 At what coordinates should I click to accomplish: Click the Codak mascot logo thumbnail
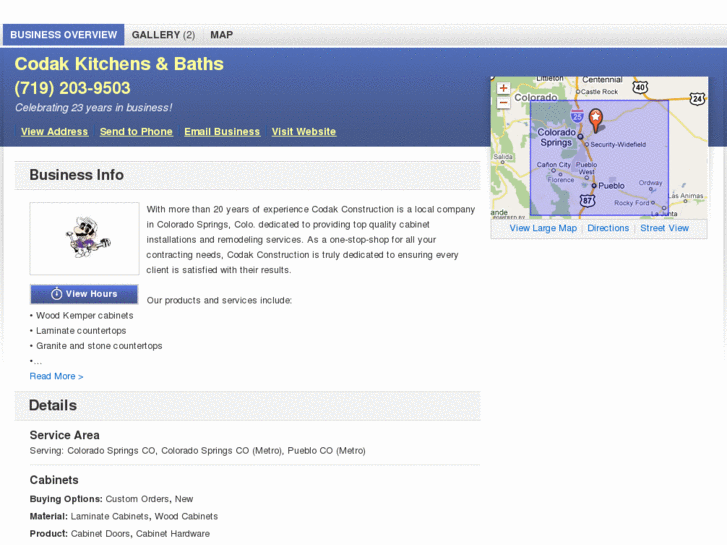[x=84, y=238]
